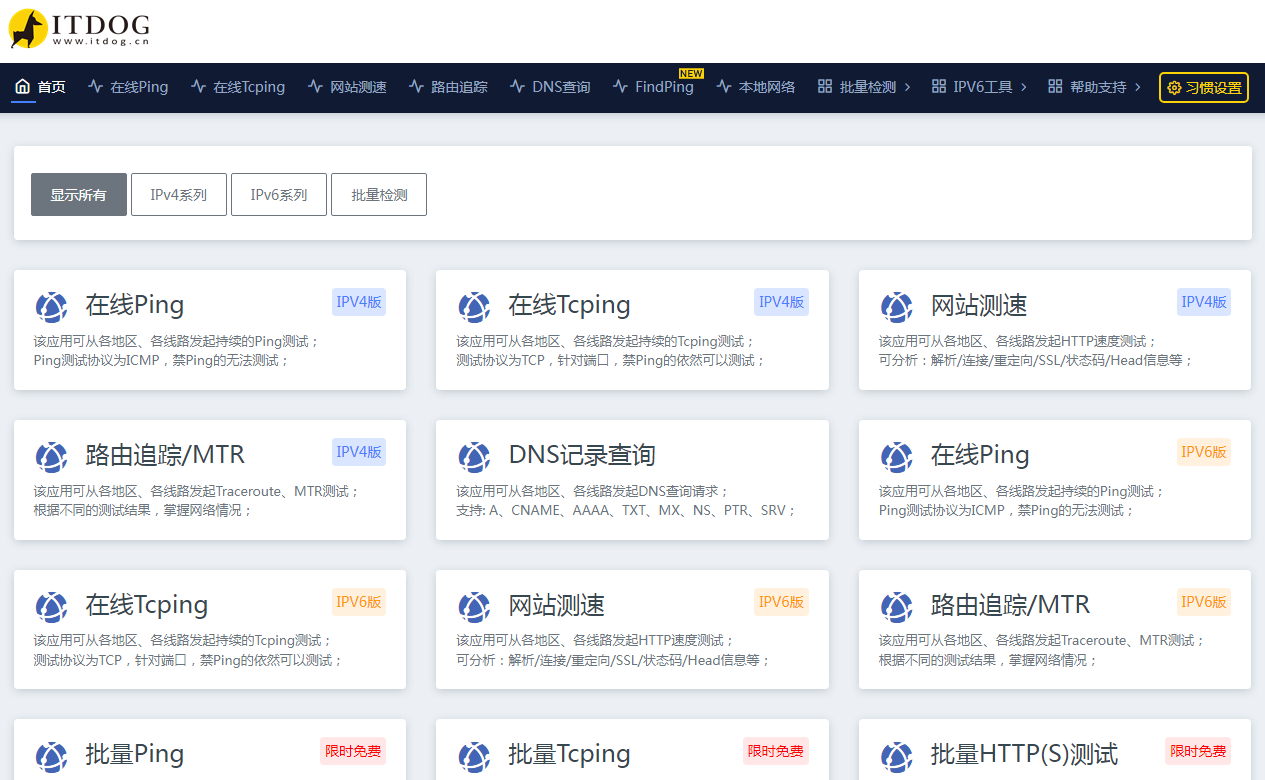Switch filter to IPv4系列
Image resolution: width=1265 pixels, height=780 pixels.
(179, 195)
